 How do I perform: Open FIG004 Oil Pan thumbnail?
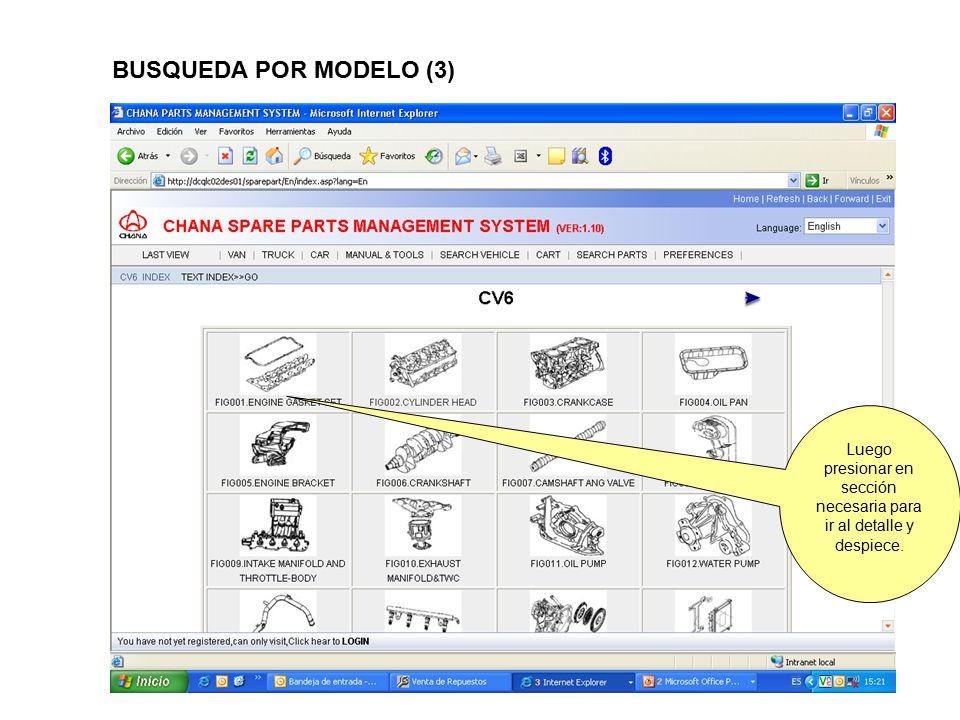click(713, 365)
